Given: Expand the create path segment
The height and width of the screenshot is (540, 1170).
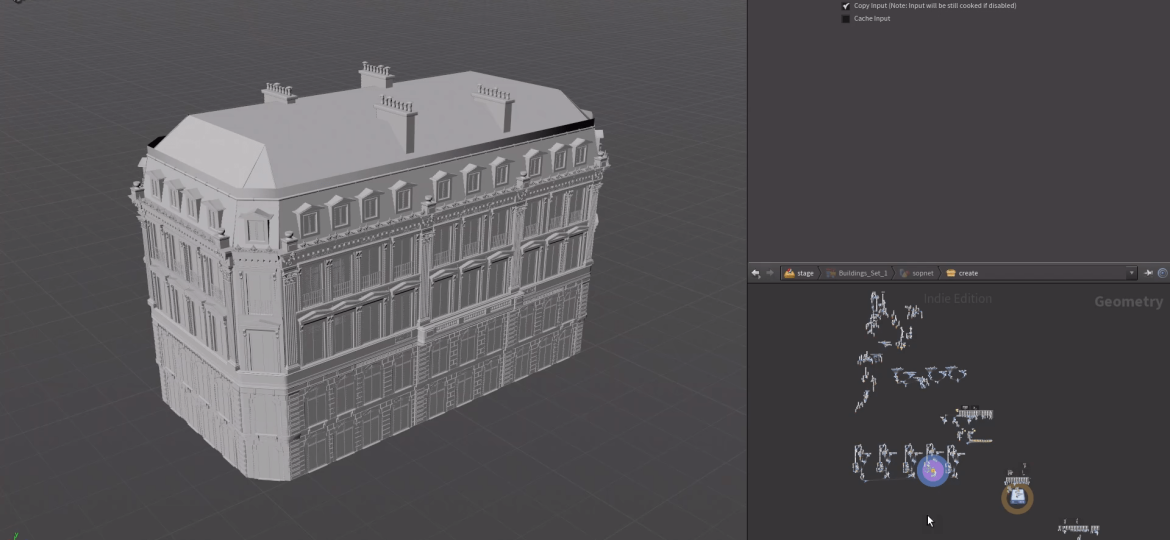Looking at the screenshot, I should pos(967,273).
